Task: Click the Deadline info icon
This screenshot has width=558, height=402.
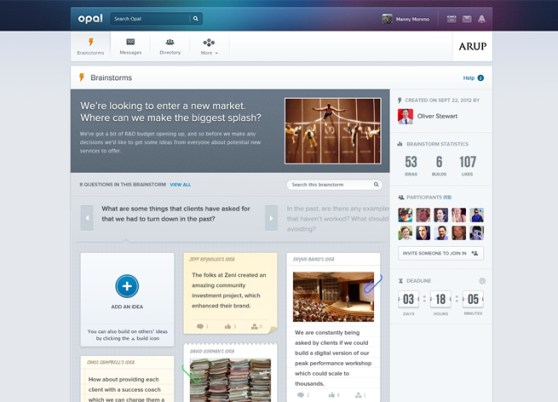Action: pos(482,281)
